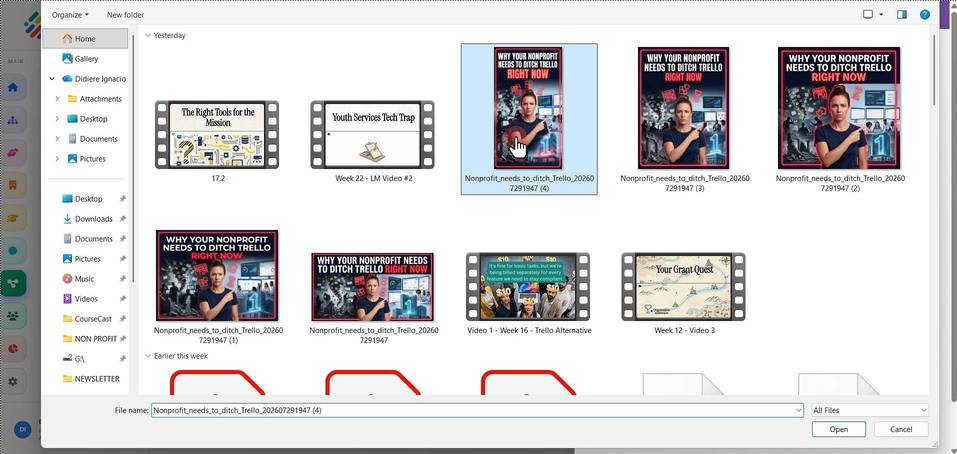
Task: Click the teal circle icon in background sidebar
Action: (13, 251)
